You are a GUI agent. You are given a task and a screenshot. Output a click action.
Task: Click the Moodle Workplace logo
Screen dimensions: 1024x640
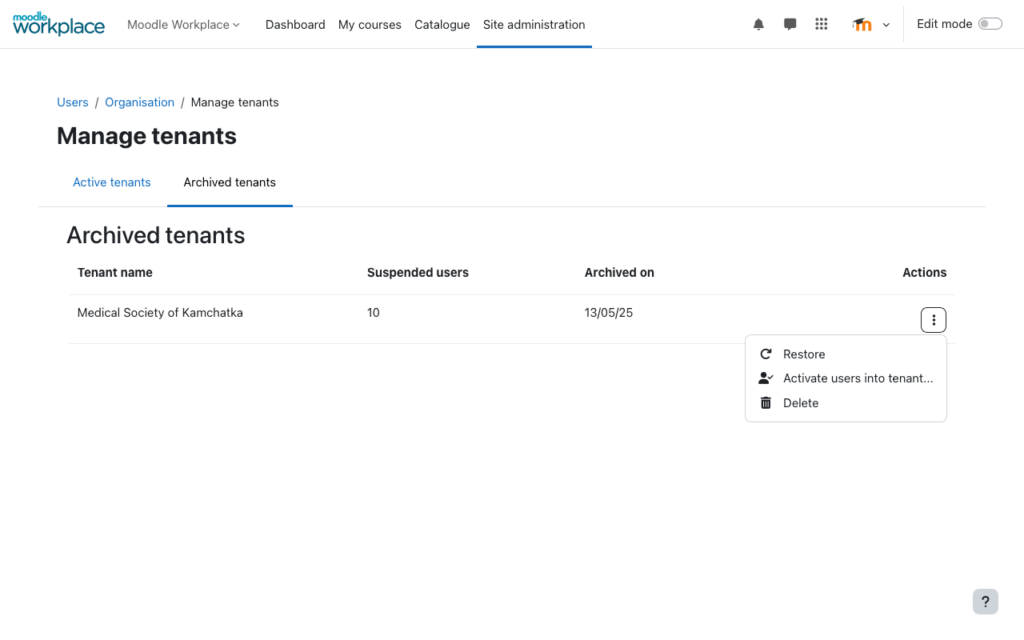pos(58,24)
